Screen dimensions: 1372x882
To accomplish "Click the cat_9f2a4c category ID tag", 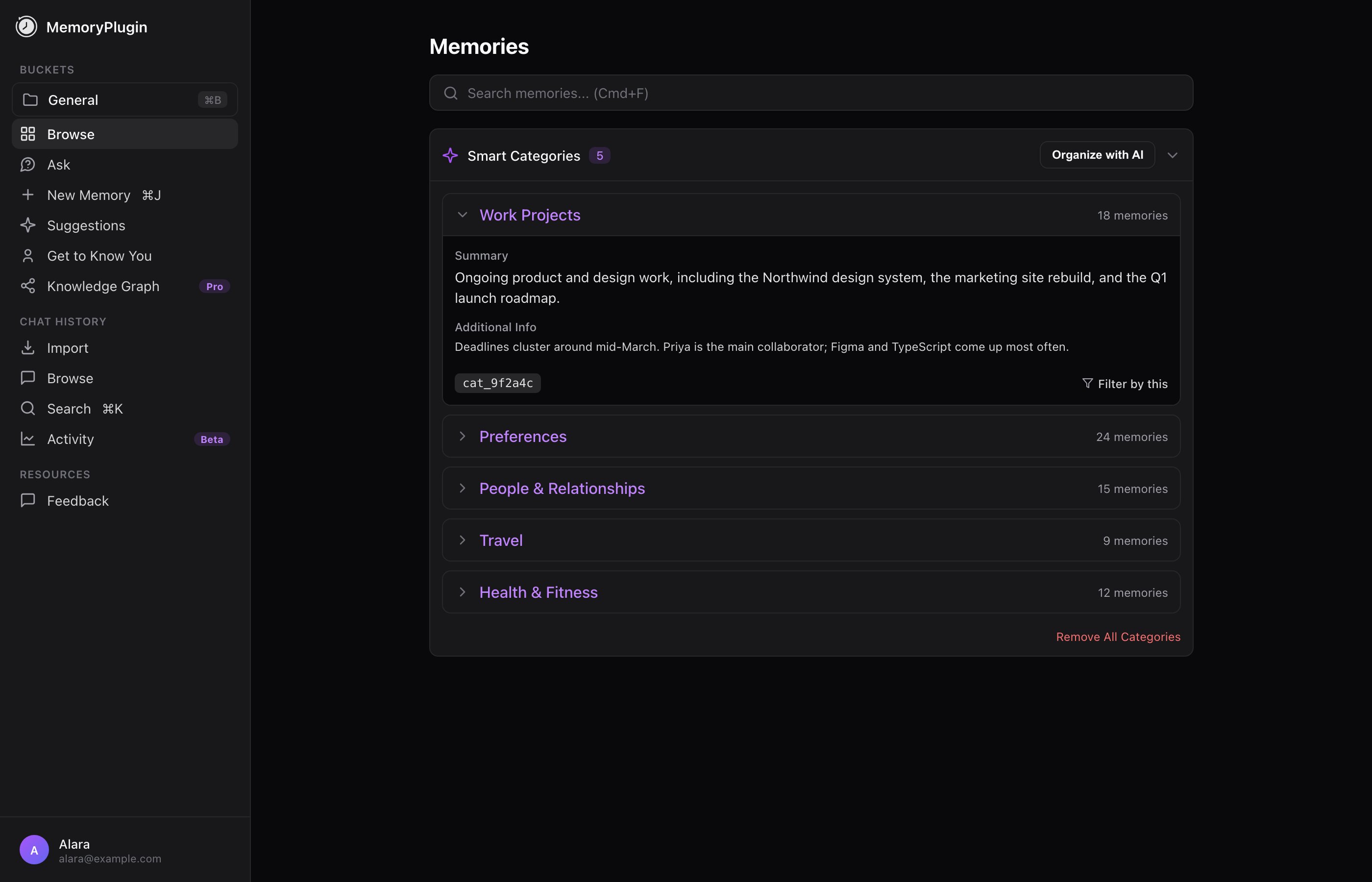I will (x=498, y=383).
